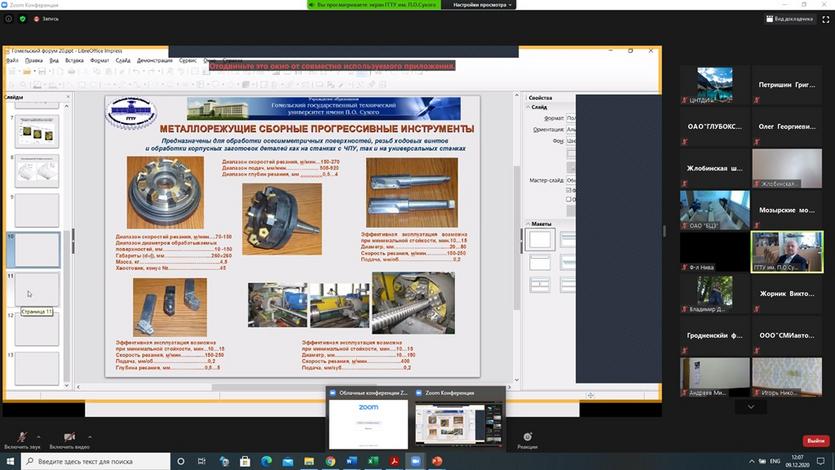Select slide 12 thumbnail in Слайды panel
835x470 pixels.
pyautogui.click(x=37, y=328)
